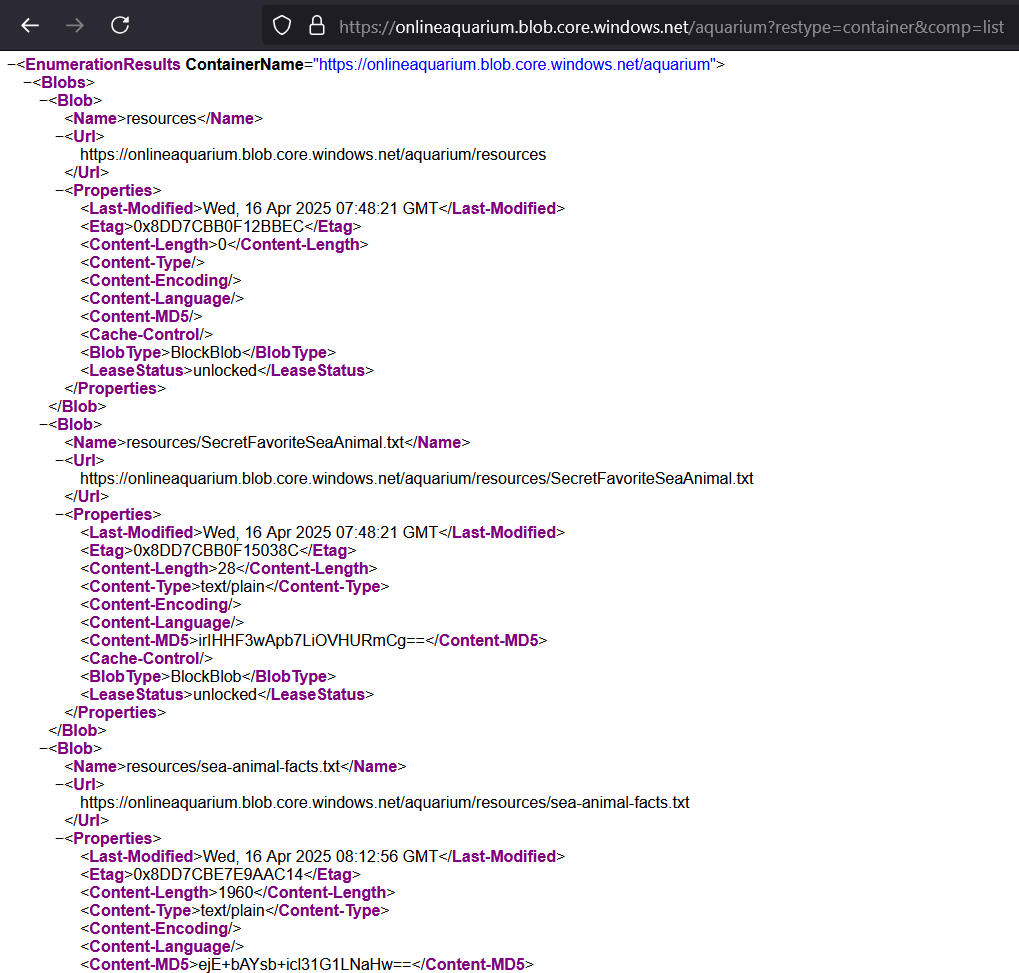Click the sea-animal-facts.txt full URL text

coord(384,803)
